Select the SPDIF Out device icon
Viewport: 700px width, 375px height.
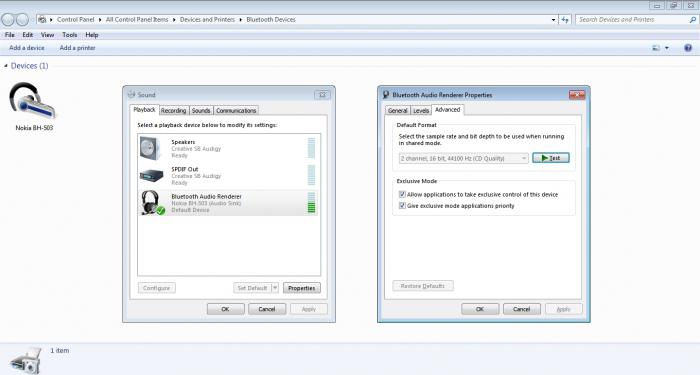pyautogui.click(x=151, y=176)
